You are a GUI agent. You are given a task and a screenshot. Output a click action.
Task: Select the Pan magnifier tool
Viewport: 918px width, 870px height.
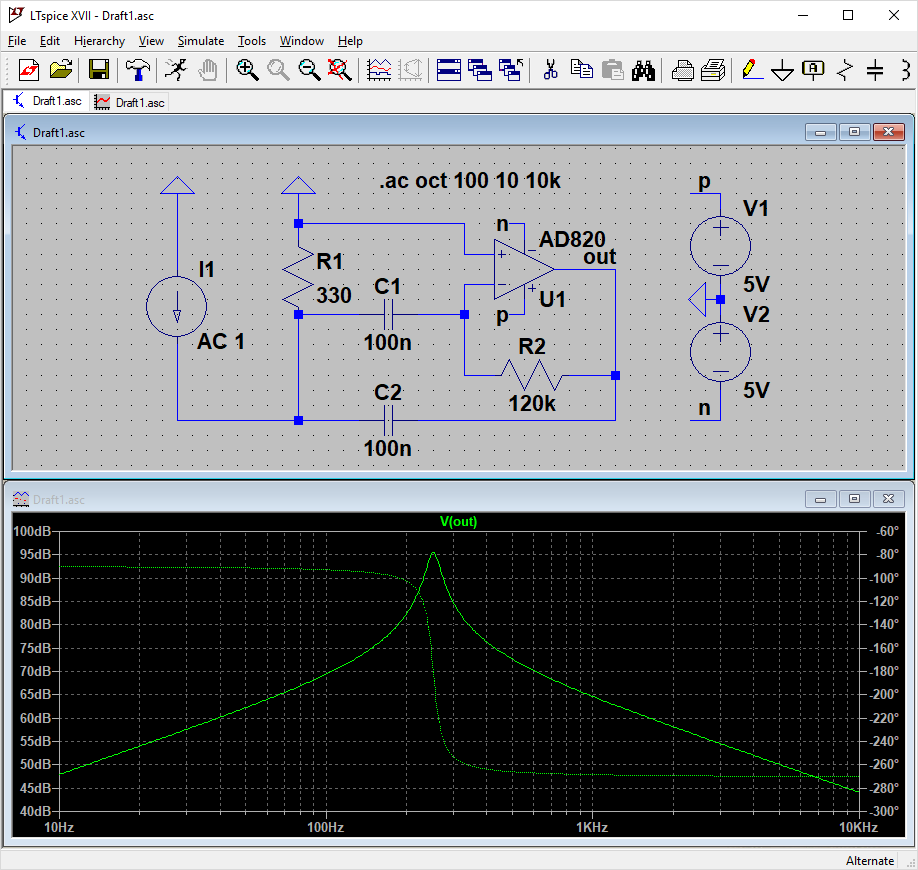click(x=278, y=70)
